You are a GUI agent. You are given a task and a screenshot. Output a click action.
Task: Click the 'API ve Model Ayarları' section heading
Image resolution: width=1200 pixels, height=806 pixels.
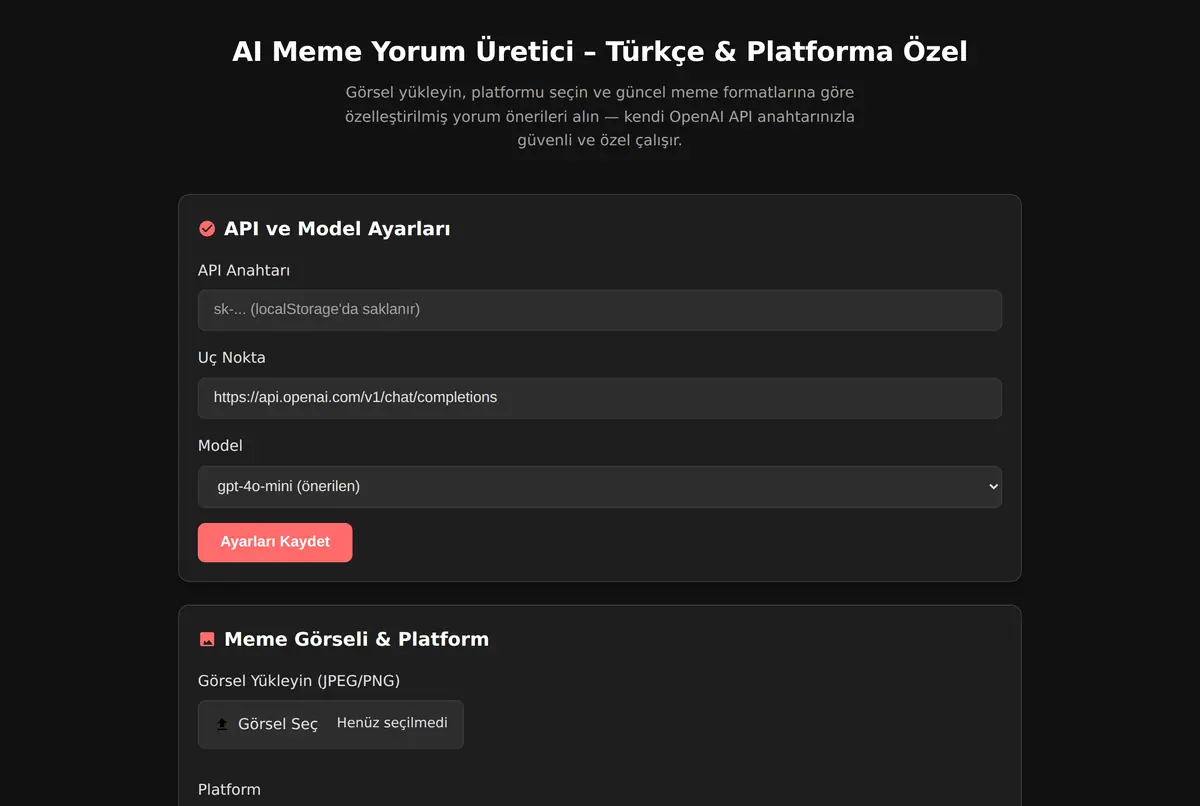[337, 229]
